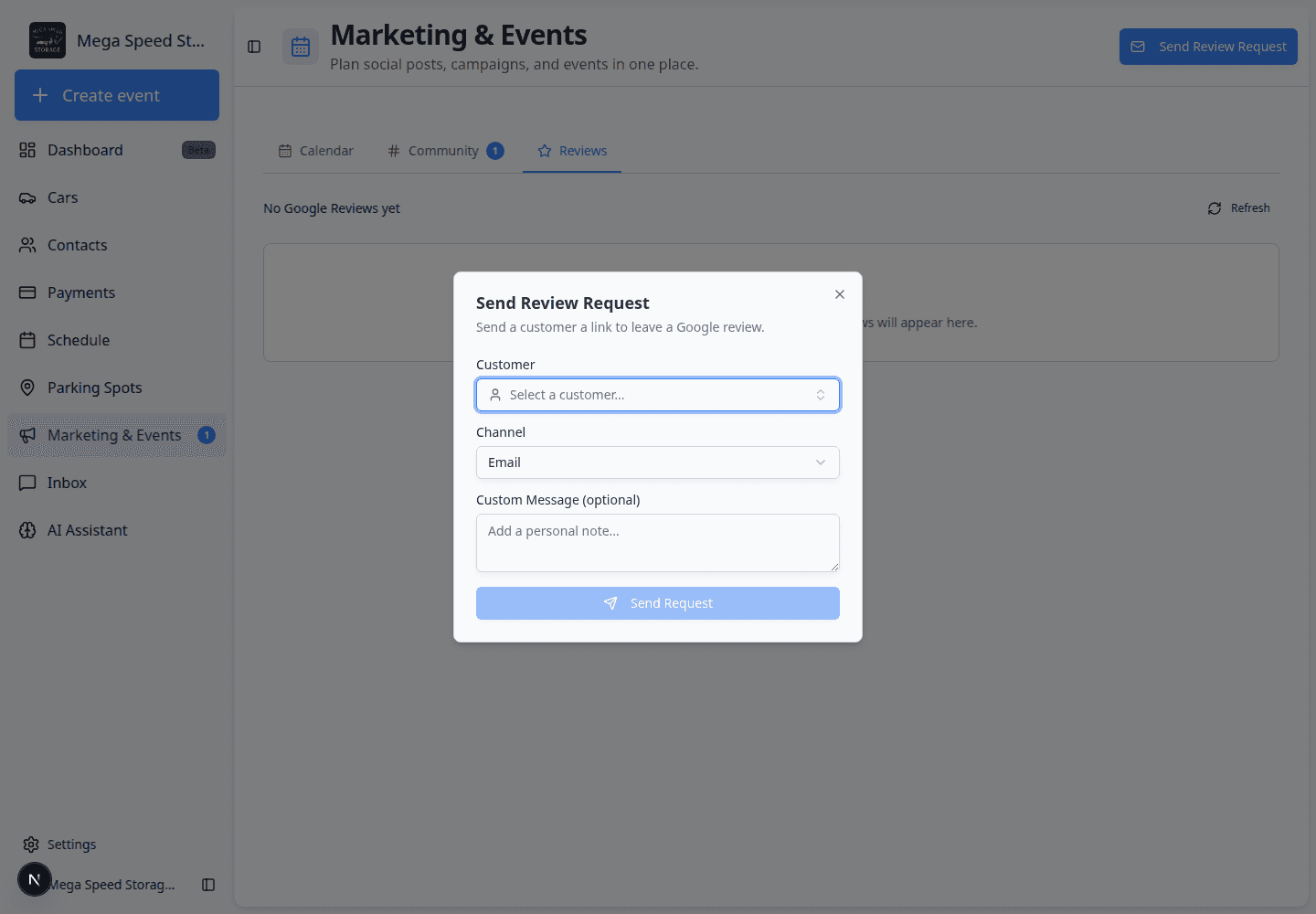Screen dimensions: 1316x914
Task: Click the N avatar at bottom left
Action: pos(35,879)
